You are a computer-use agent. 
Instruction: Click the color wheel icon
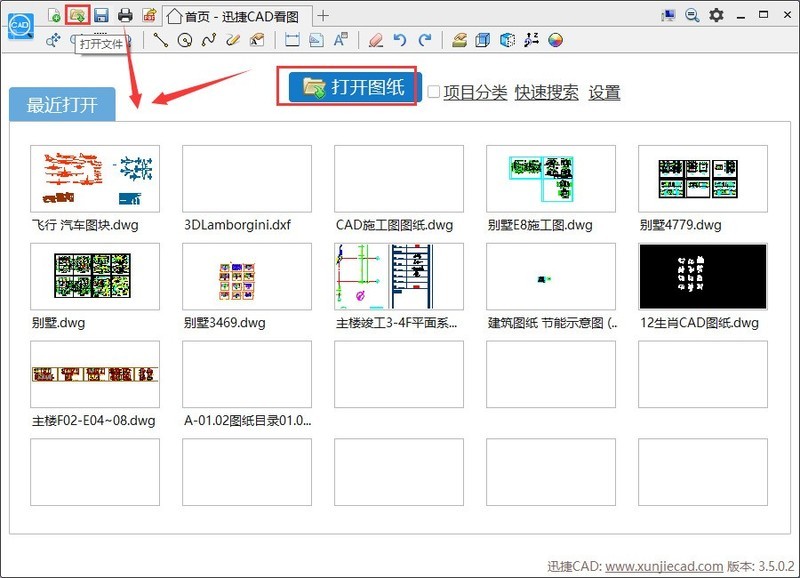point(556,40)
